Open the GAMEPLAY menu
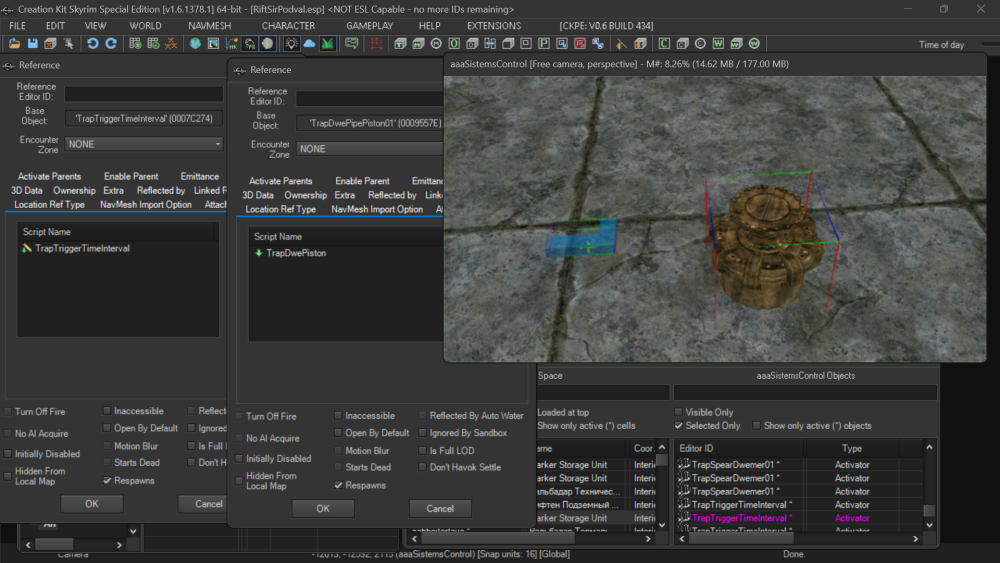This screenshot has height=563, width=1000. 369,26
